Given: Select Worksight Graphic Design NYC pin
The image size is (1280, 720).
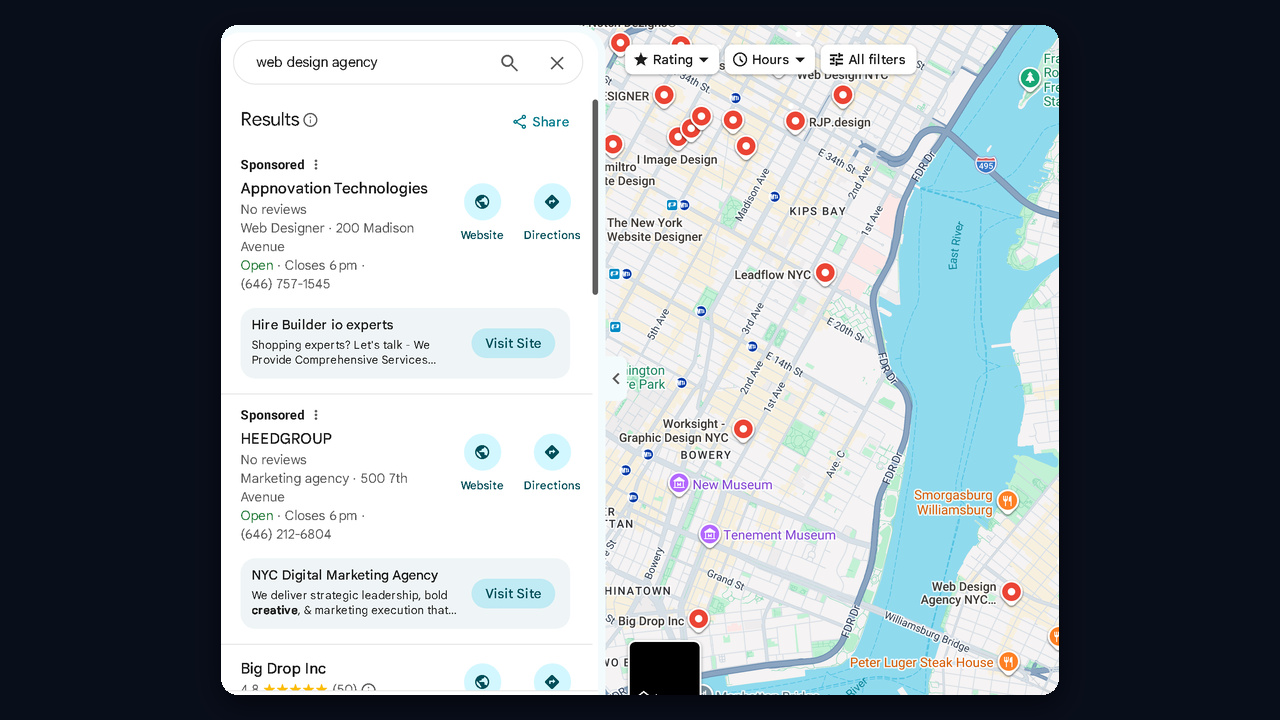Looking at the screenshot, I should point(743,429).
